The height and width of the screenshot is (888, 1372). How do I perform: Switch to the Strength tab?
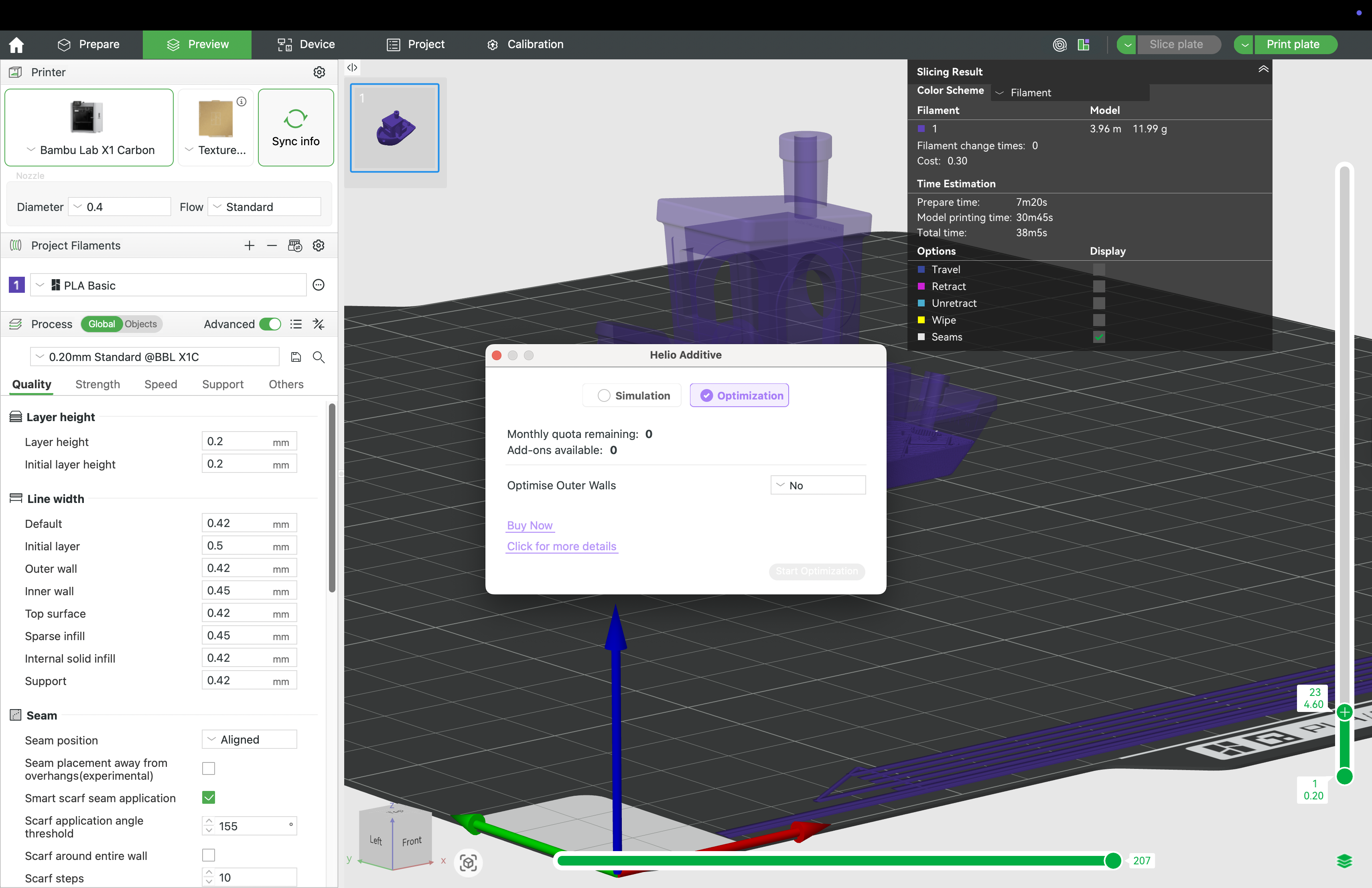click(x=97, y=384)
